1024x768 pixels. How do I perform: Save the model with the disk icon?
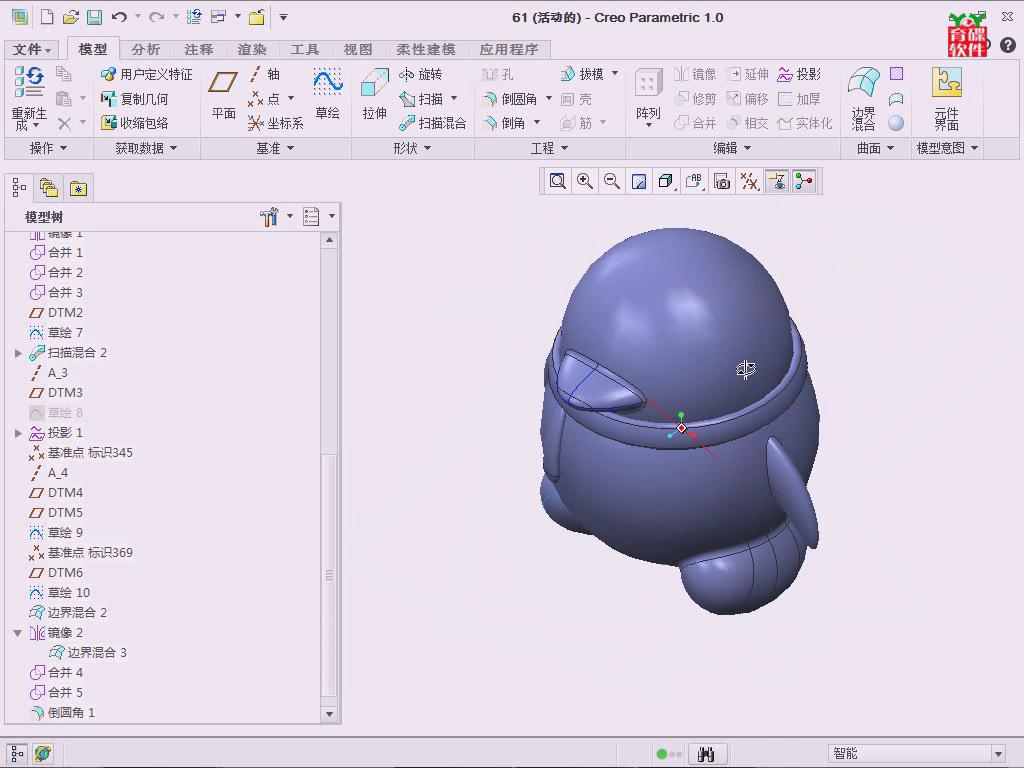95,17
